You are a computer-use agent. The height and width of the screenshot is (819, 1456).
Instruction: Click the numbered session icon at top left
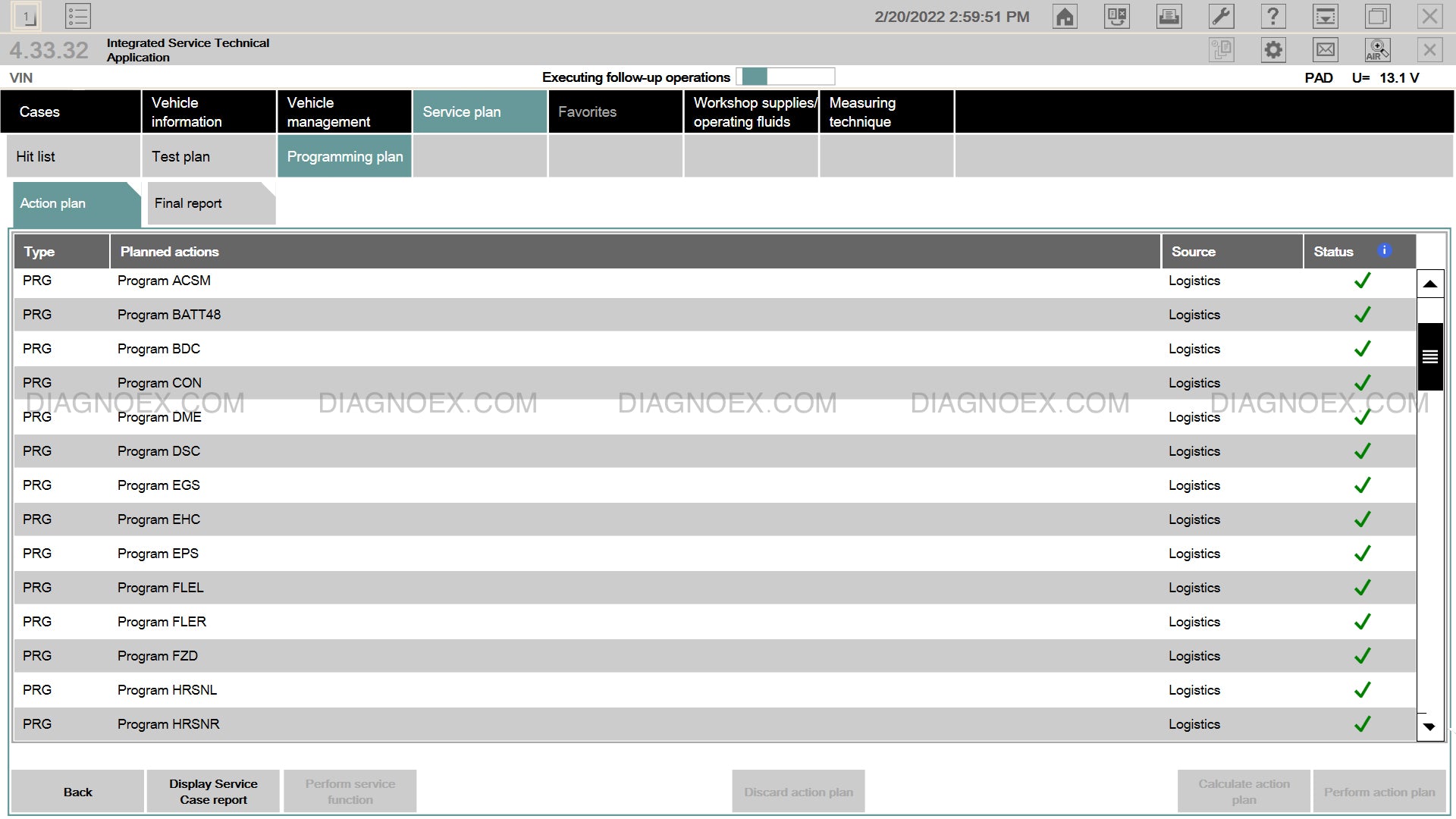(x=26, y=16)
